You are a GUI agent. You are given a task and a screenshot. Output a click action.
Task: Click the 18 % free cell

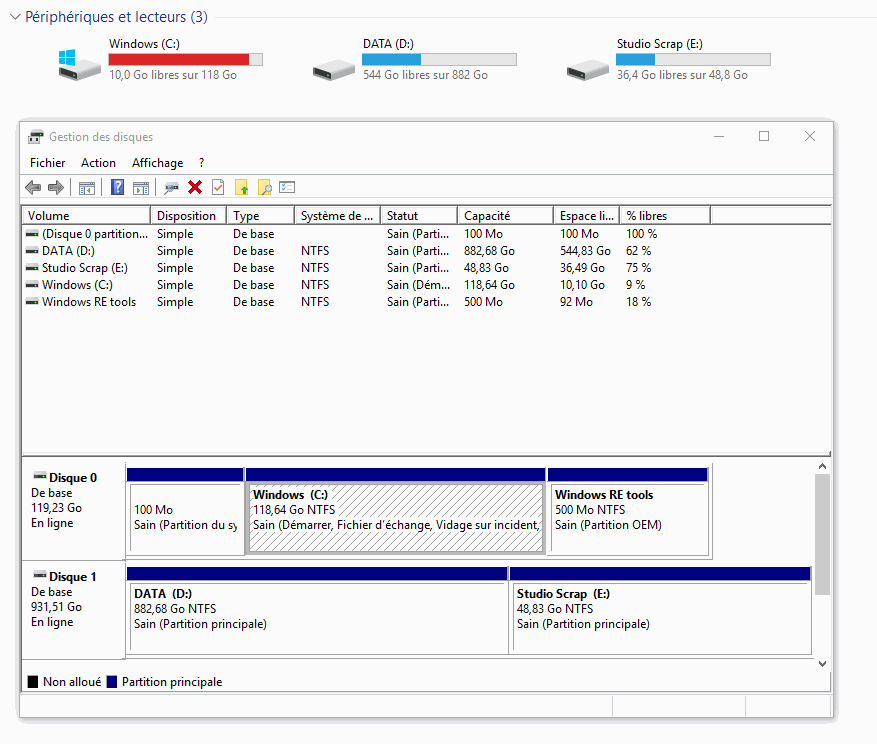[639, 302]
